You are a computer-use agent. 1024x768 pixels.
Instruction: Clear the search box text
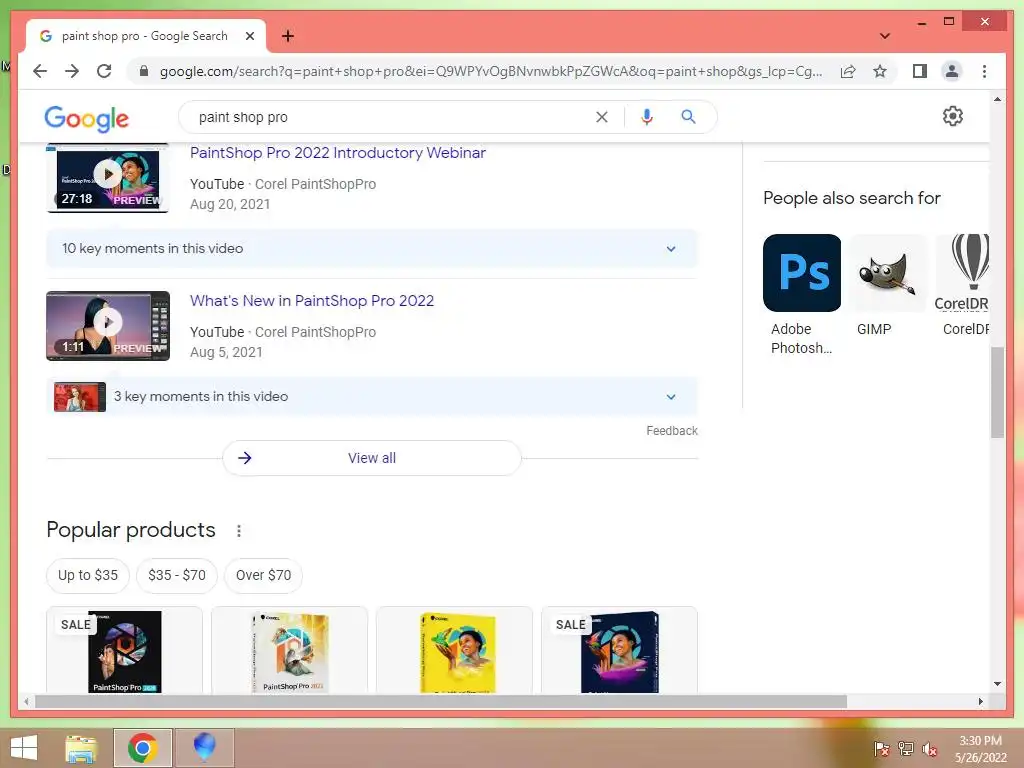601,117
